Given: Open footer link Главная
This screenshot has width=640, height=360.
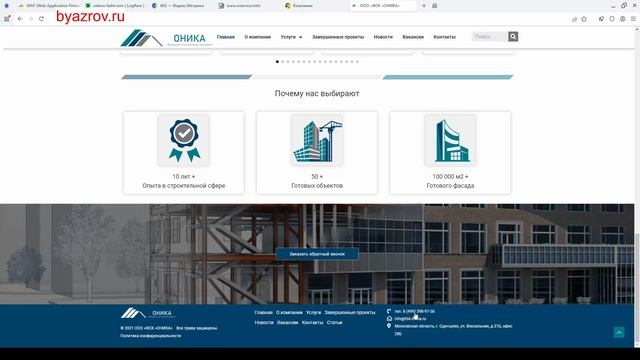Looking at the screenshot, I should [263, 312].
